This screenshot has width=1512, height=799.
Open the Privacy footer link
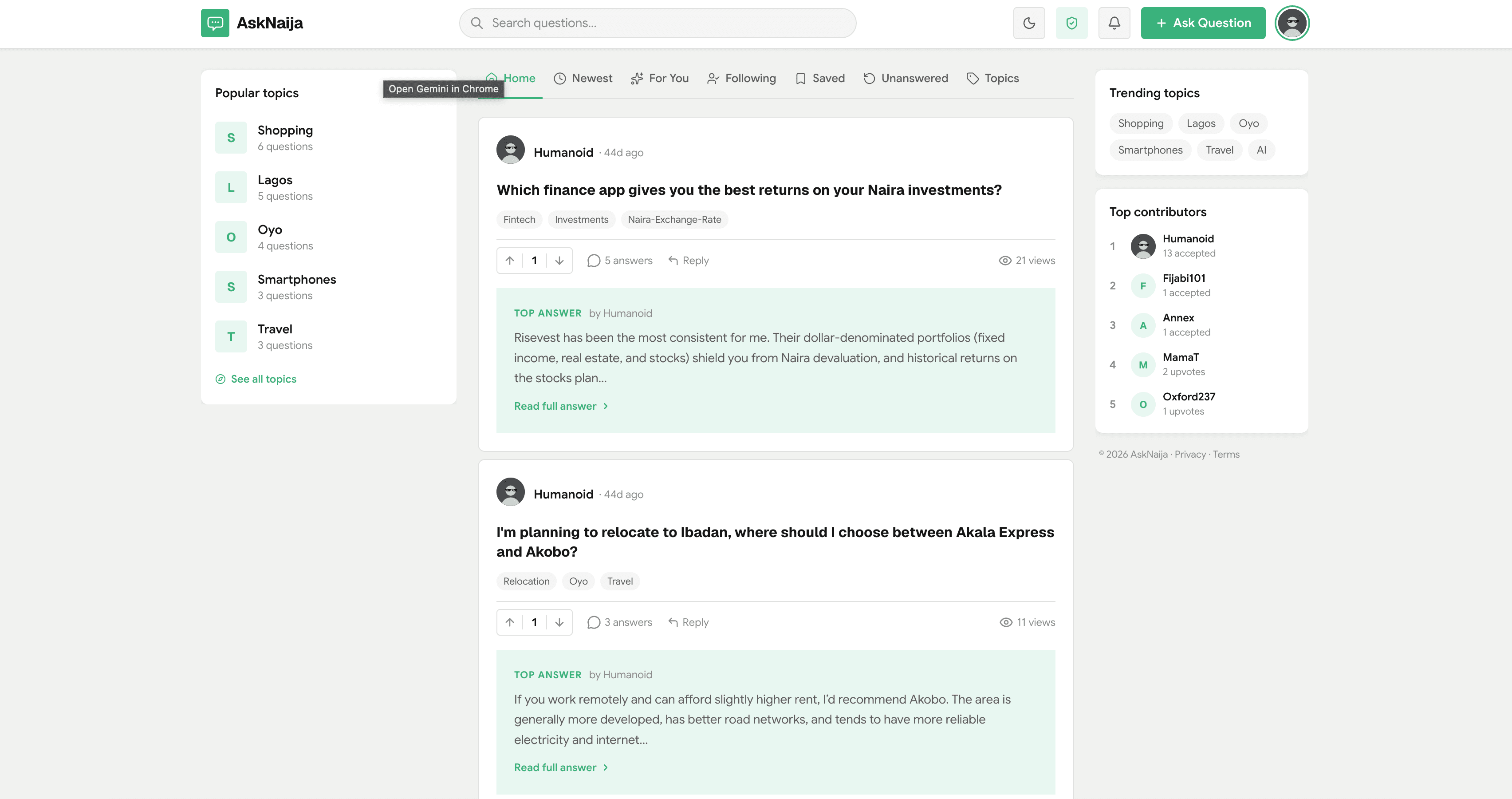pyautogui.click(x=1190, y=455)
